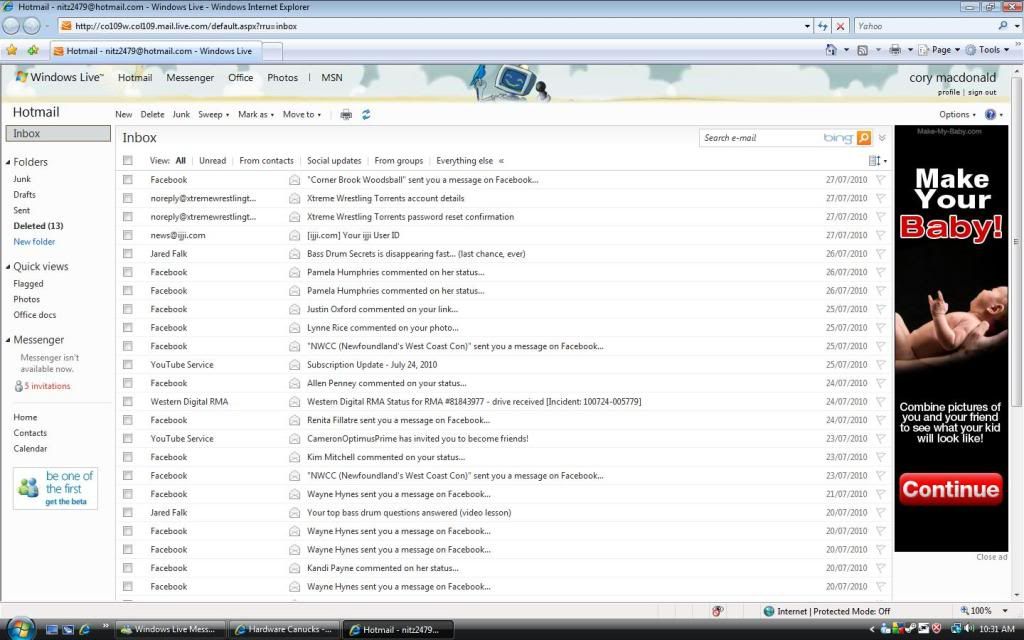Click the envelope icon for Jared Falk Bass Drum Secrets
The width and height of the screenshot is (1024, 640).
point(295,254)
